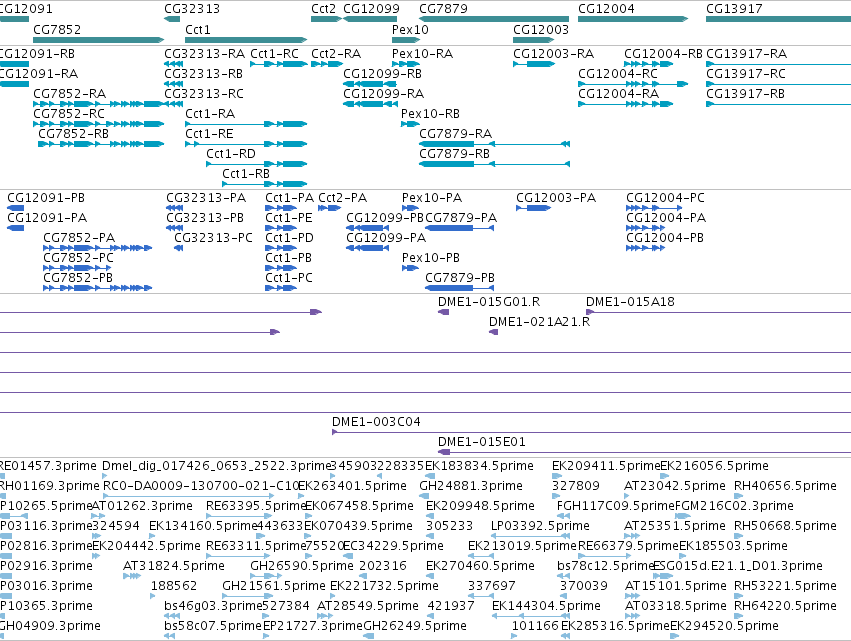Select the CG7852 gene label
This screenshot has height=641, width=851.
[57, 29]
